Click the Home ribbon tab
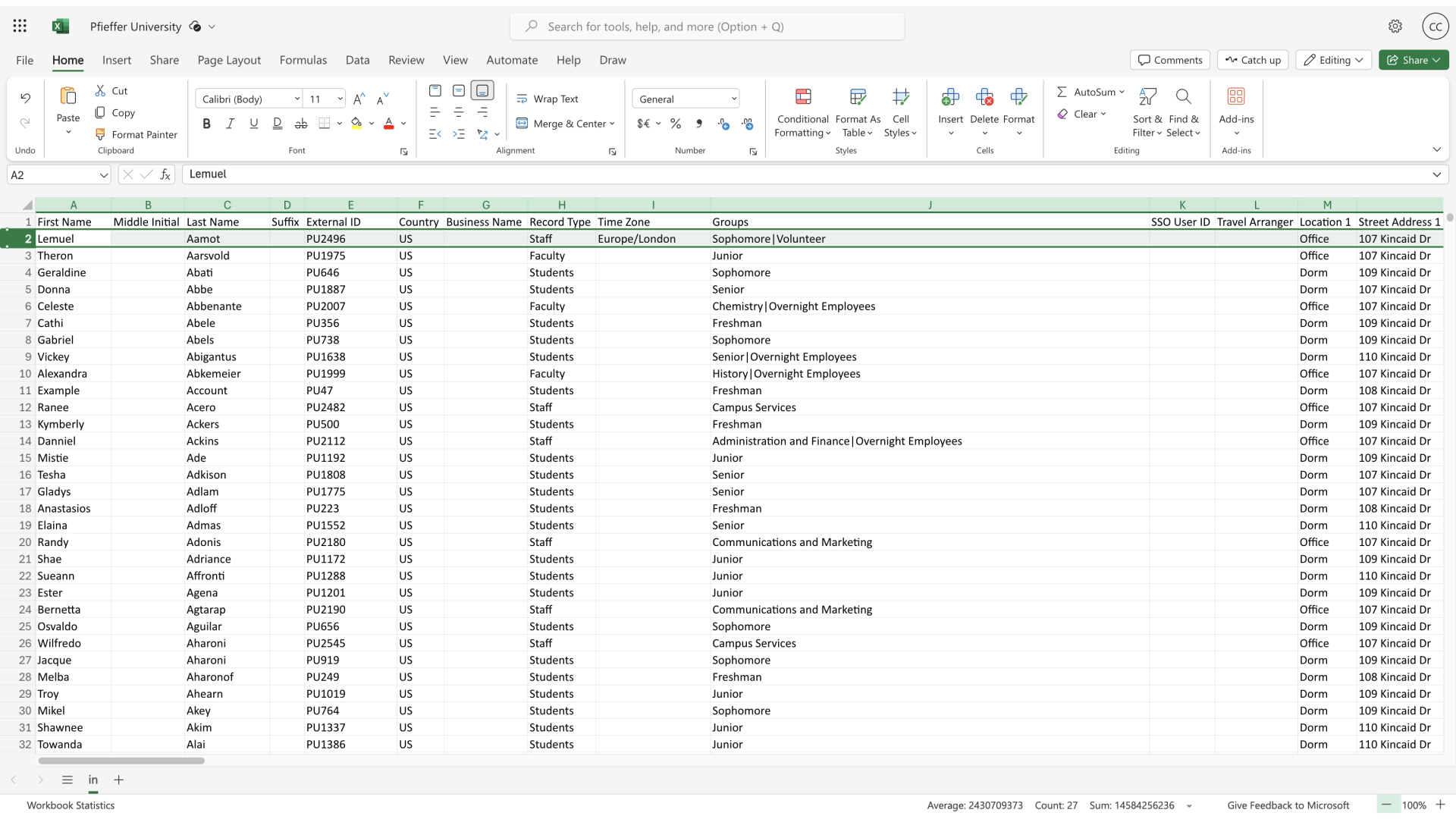The width and height of the screenshot is (1456, 819). pyautogui.click(x=67, y=59)
